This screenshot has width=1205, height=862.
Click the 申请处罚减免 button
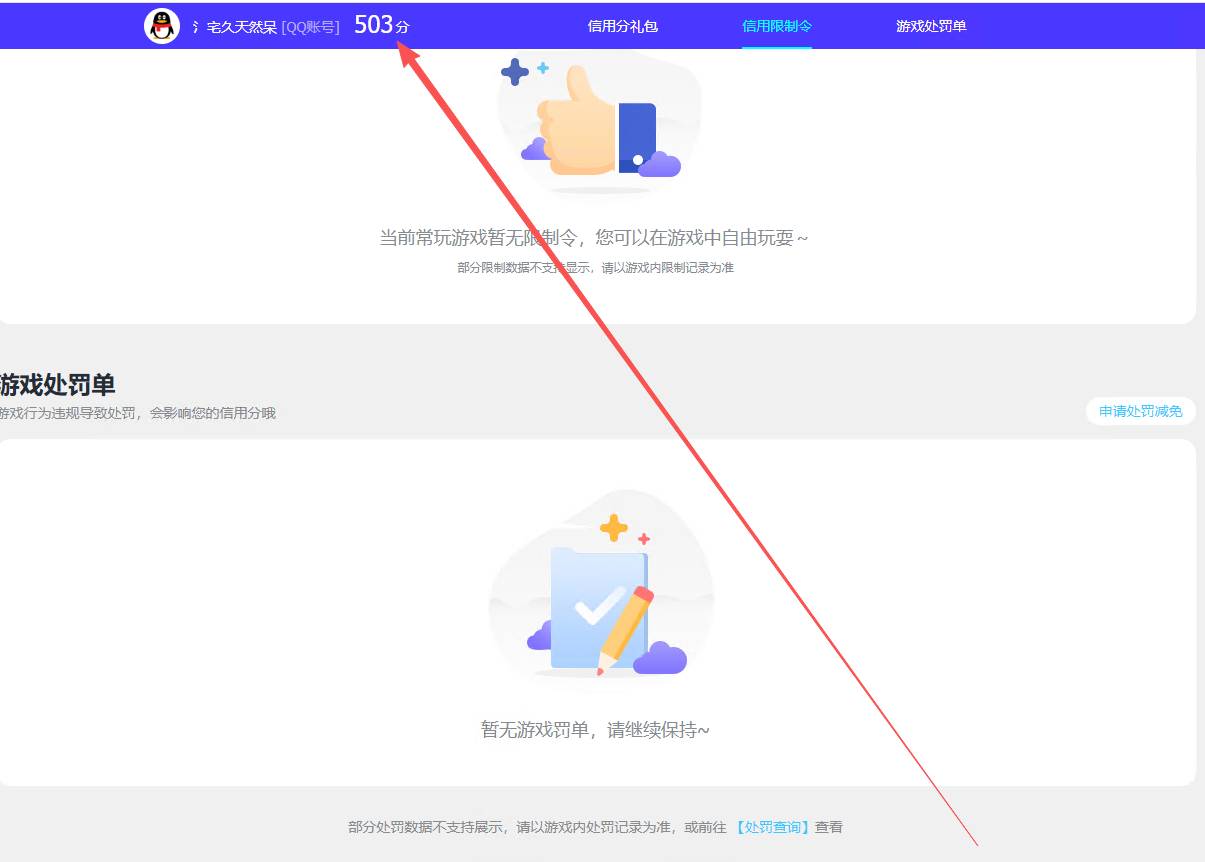pos(1140,411)
